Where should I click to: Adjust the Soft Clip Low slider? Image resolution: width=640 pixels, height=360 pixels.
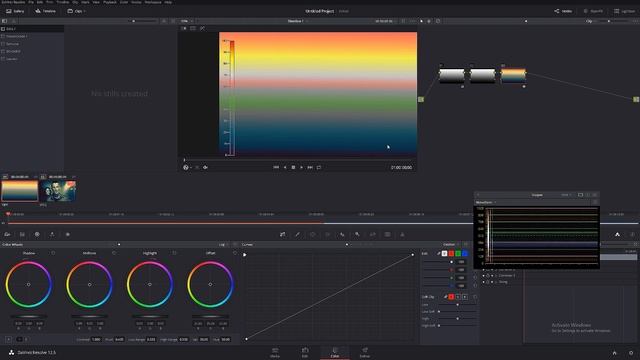[458, 304]
